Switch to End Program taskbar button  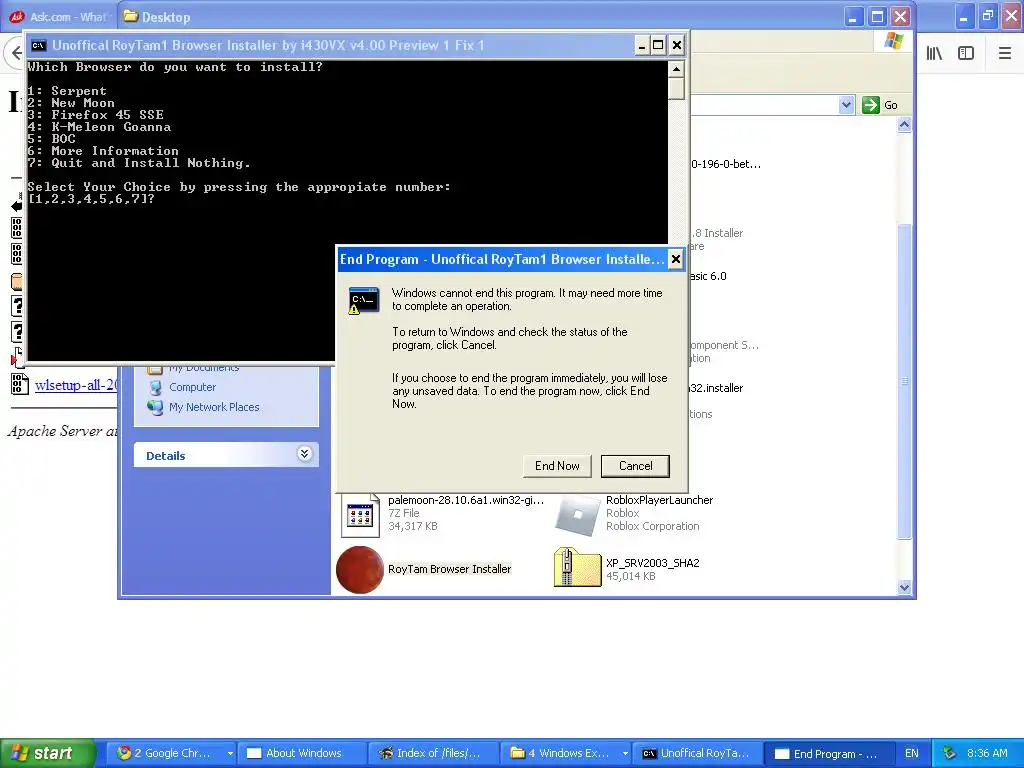(829, 754)
